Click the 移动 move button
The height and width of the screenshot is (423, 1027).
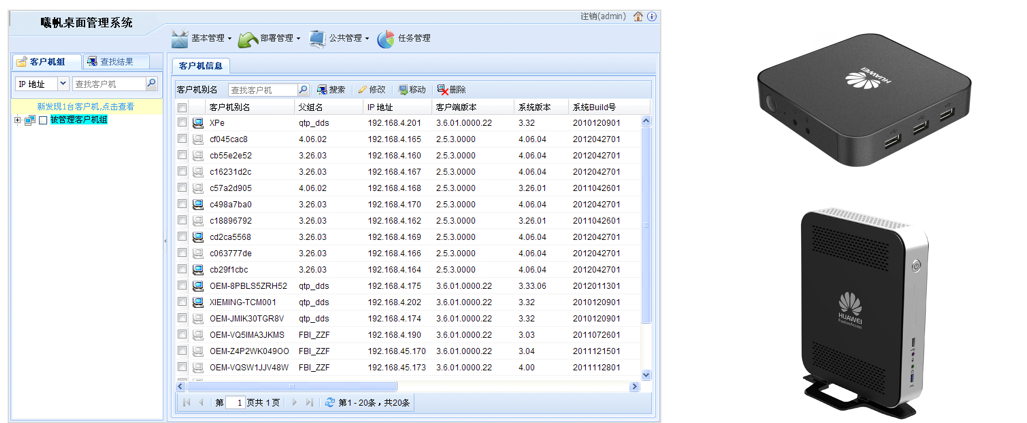tap(412, 90)
